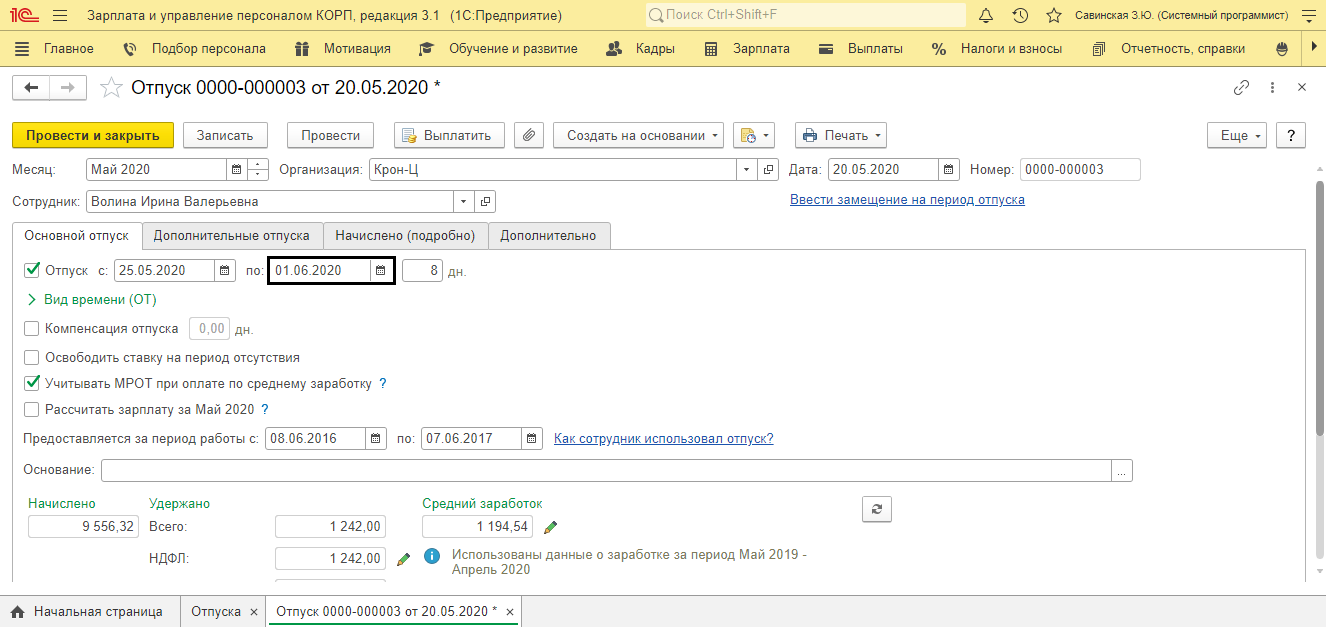Screen dimensions: 1326x627
Task: Click the Основание input field
Action: click(x=606, y=470)
